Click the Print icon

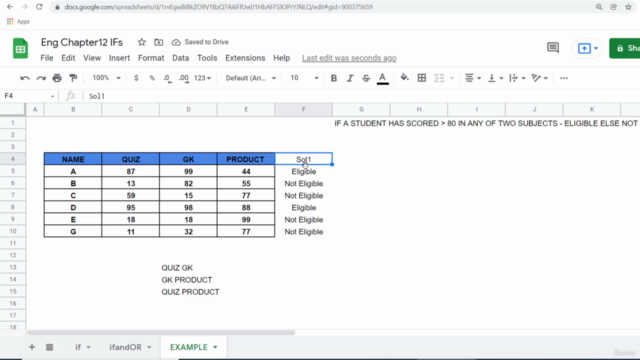57,78
